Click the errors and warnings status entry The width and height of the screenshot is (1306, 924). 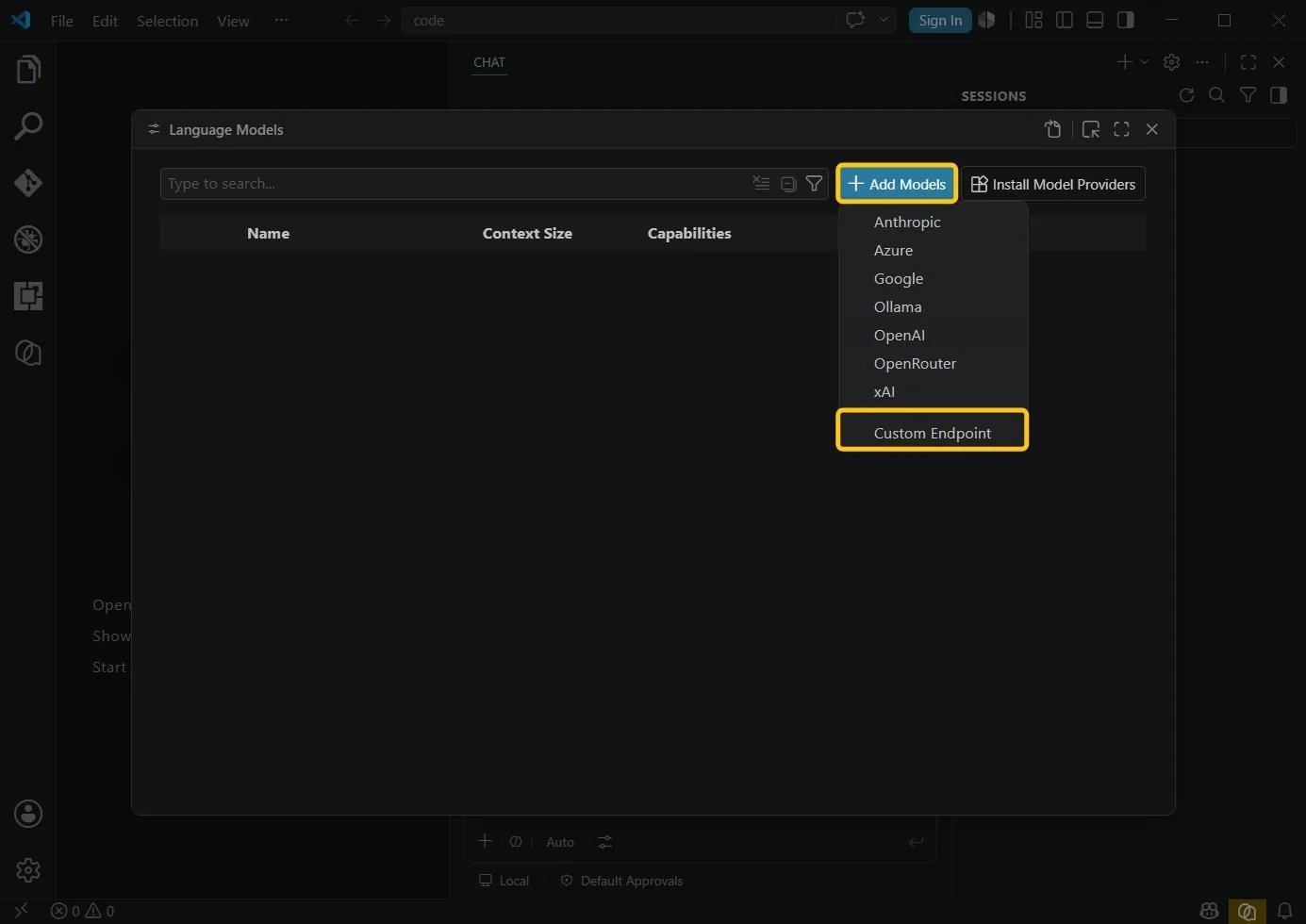point(82,911)
